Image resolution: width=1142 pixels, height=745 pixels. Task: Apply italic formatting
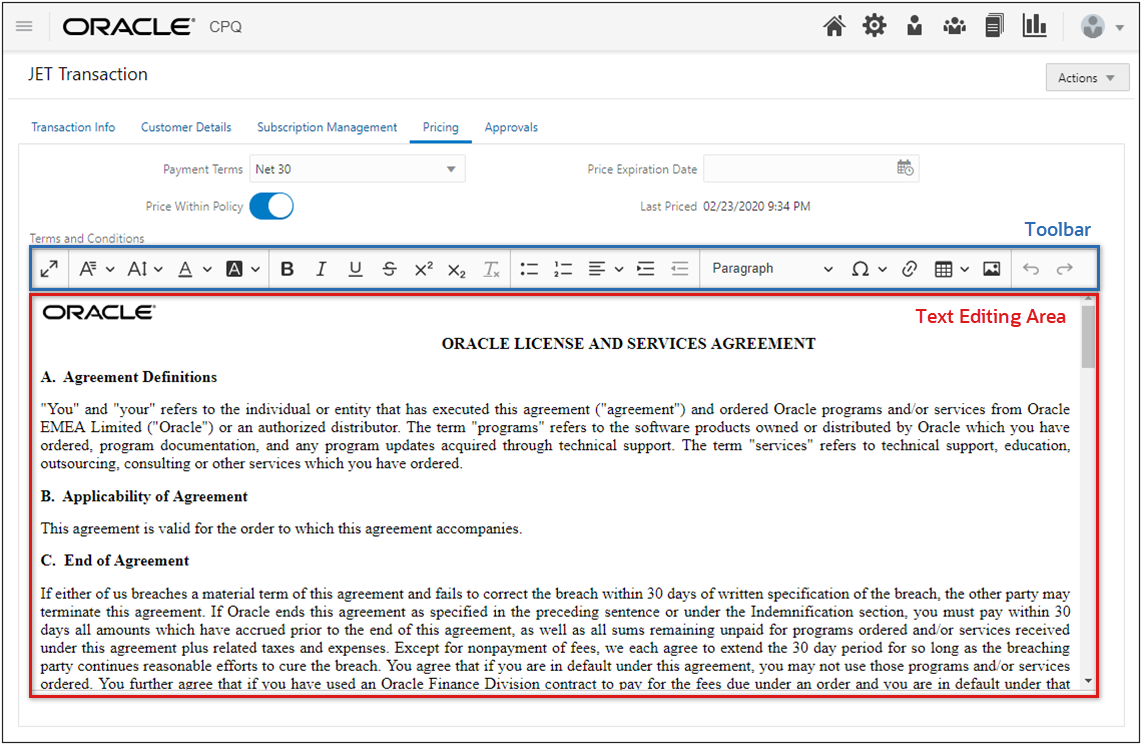(x=321, y=268)
